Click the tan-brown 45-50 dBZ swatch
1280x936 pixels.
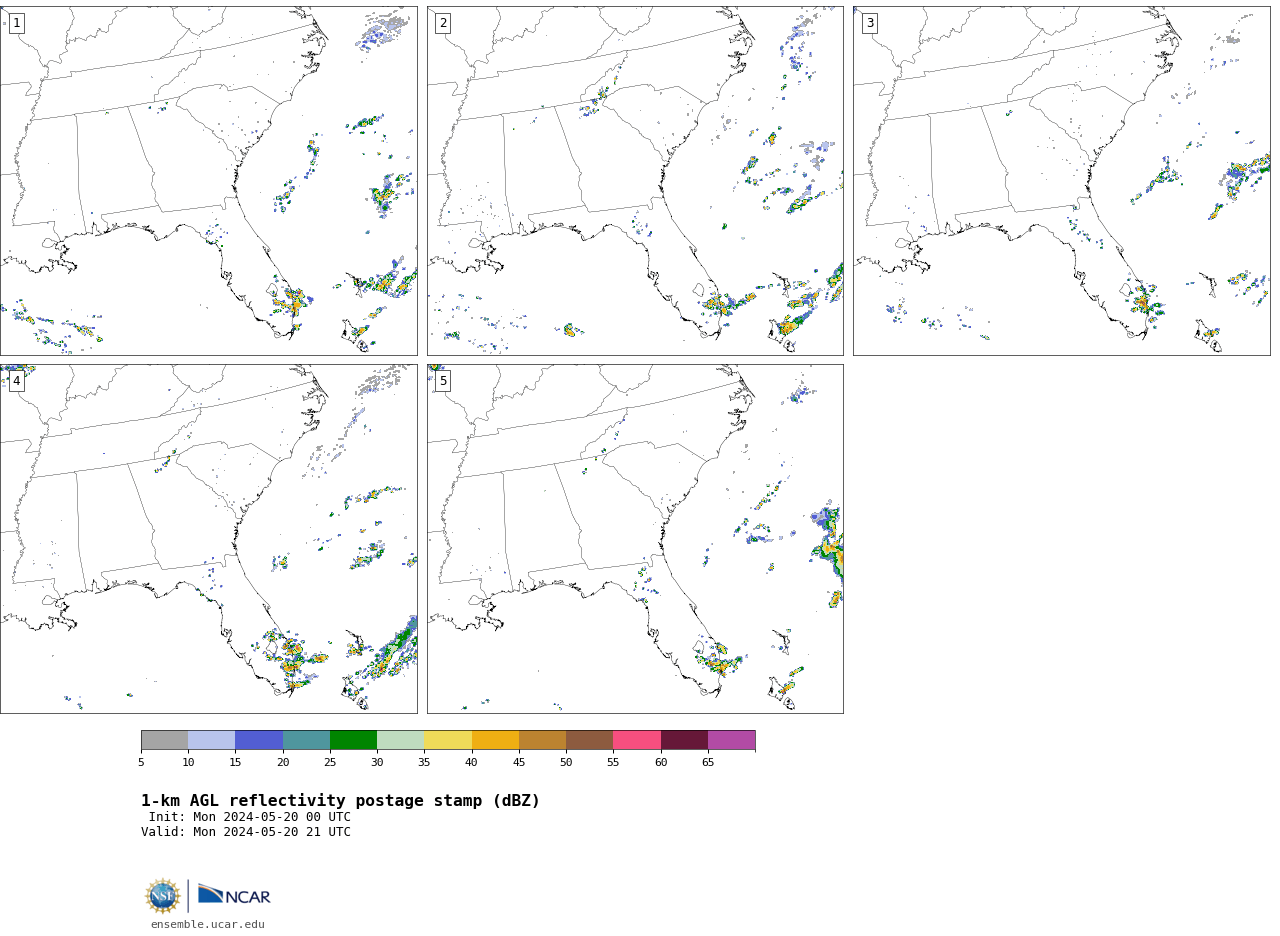point(542,740)
